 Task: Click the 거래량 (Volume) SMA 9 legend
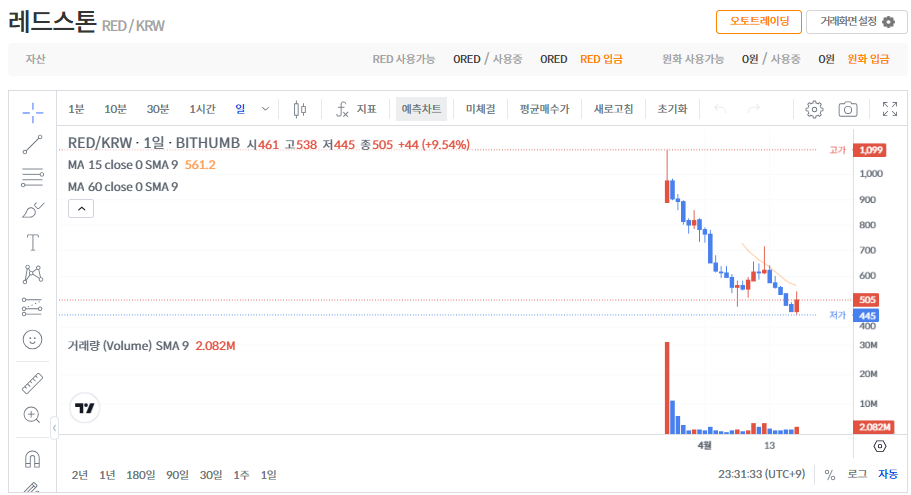(128, 346)
